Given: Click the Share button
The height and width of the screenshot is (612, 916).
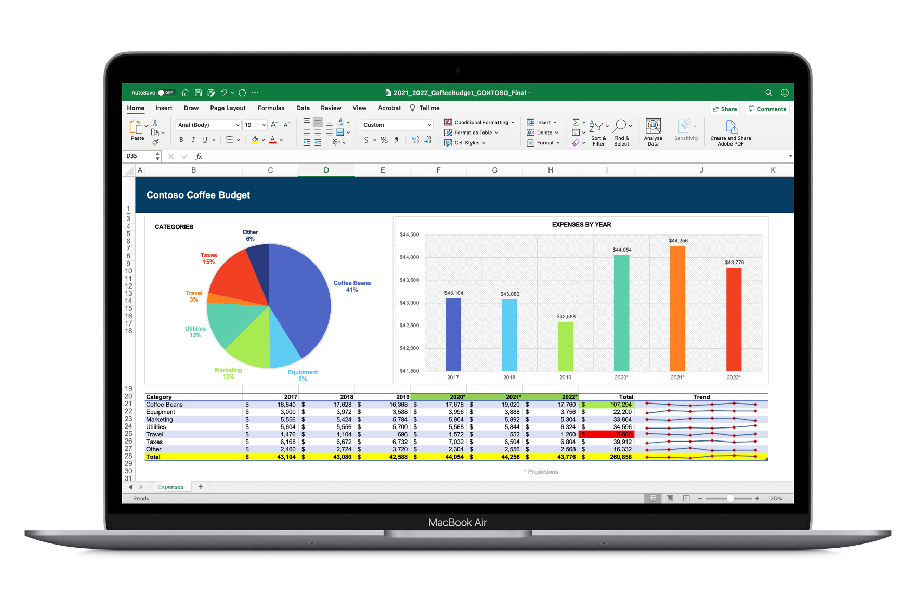Looking at the screenshot, I should [x=725, y=109].
